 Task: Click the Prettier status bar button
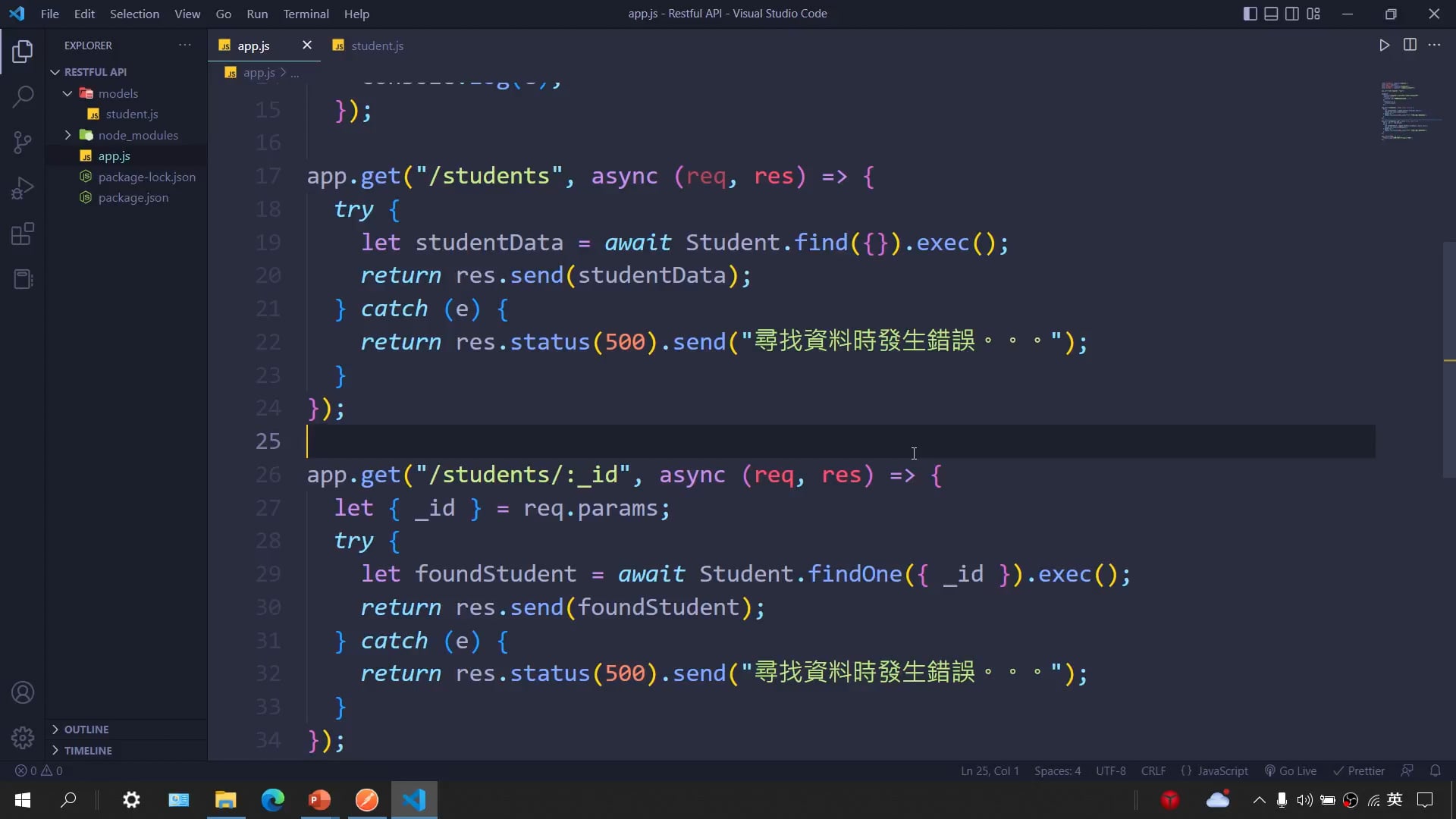[x=1359, y=770]
